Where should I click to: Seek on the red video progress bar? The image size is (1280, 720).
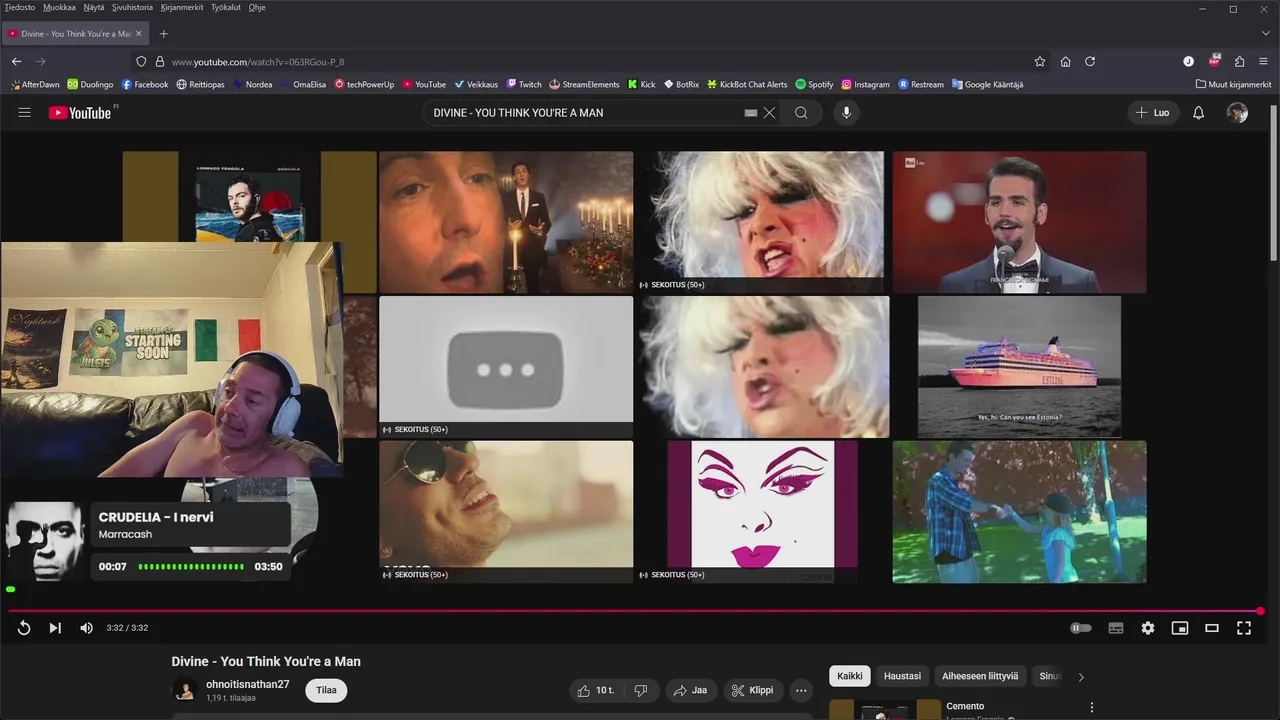[634, 610]
